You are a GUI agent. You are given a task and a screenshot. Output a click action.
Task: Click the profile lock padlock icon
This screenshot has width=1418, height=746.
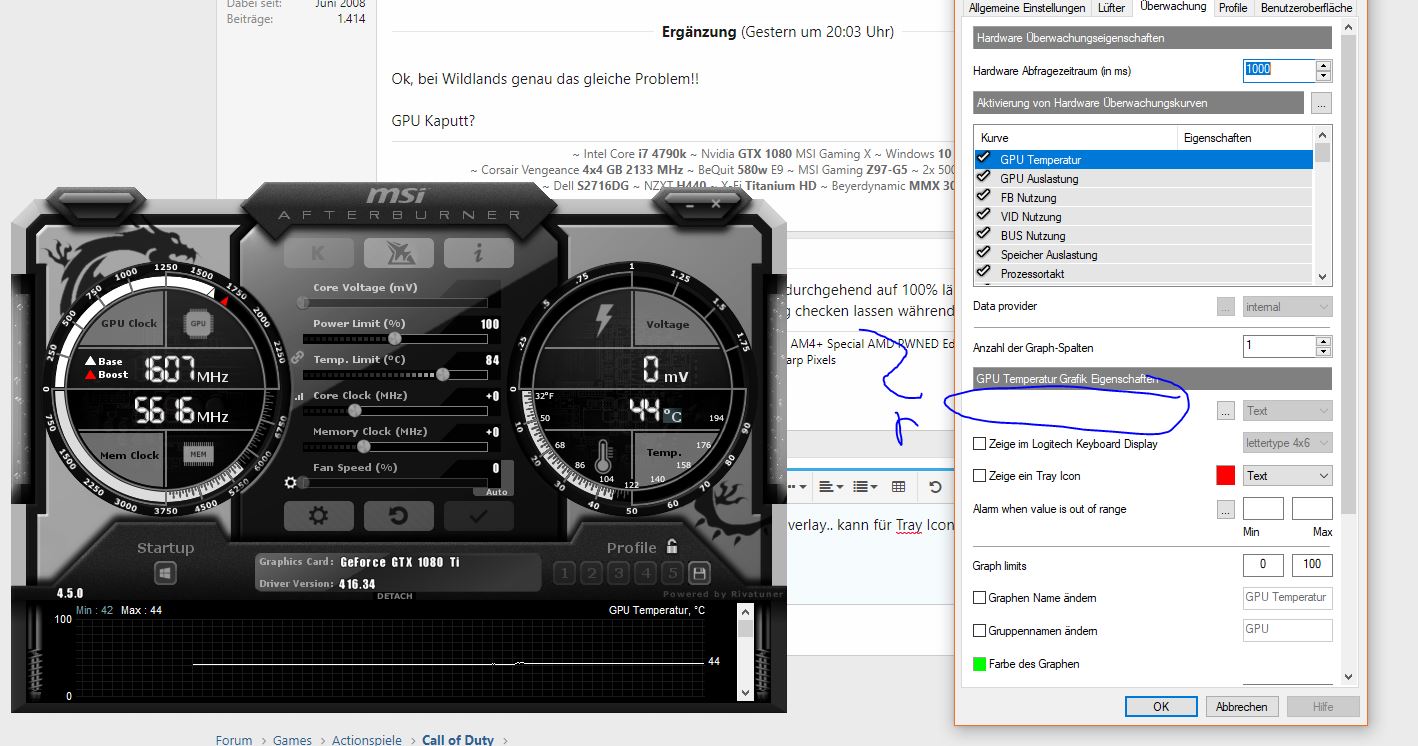[x=672, y=546]
